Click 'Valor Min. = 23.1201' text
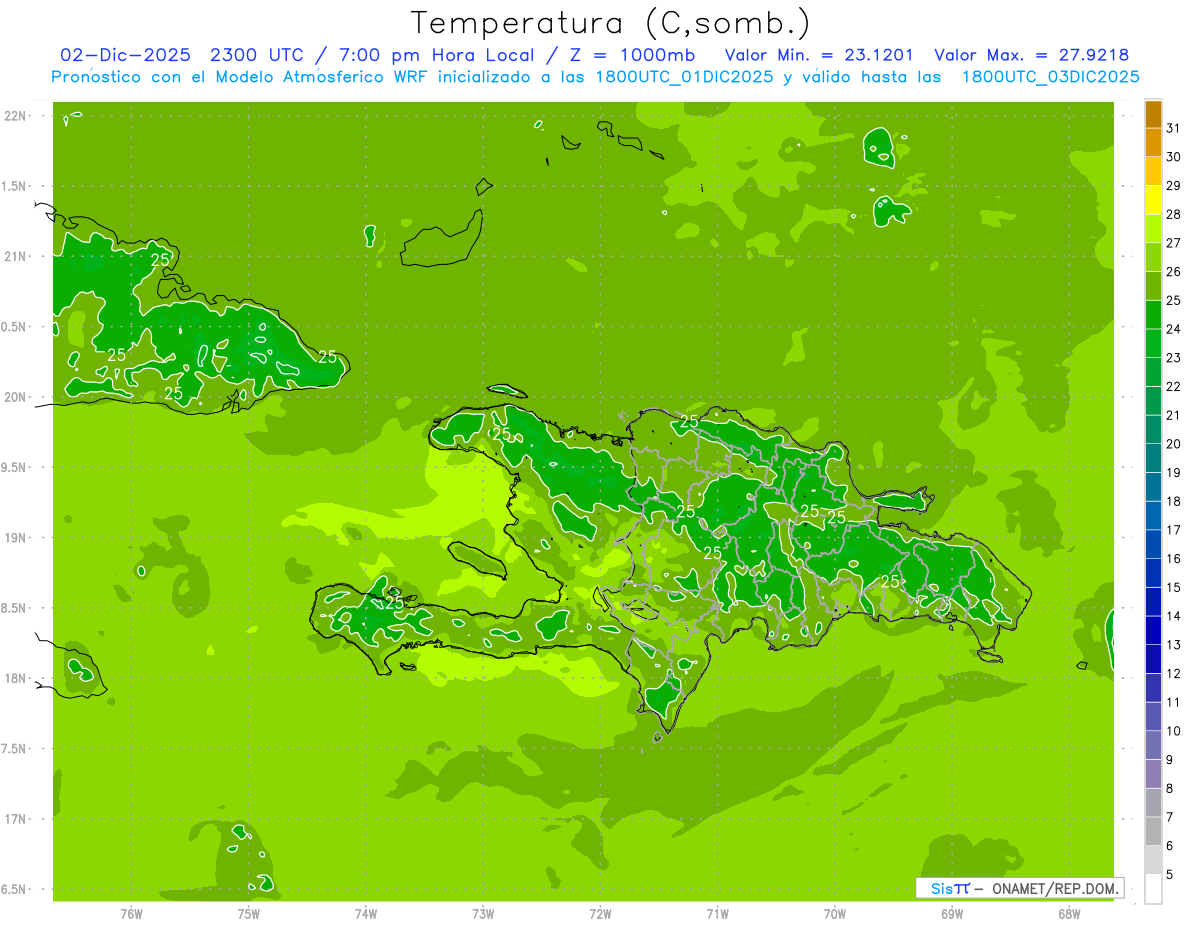The image size is (1200, 927). (x=819, y=55)
